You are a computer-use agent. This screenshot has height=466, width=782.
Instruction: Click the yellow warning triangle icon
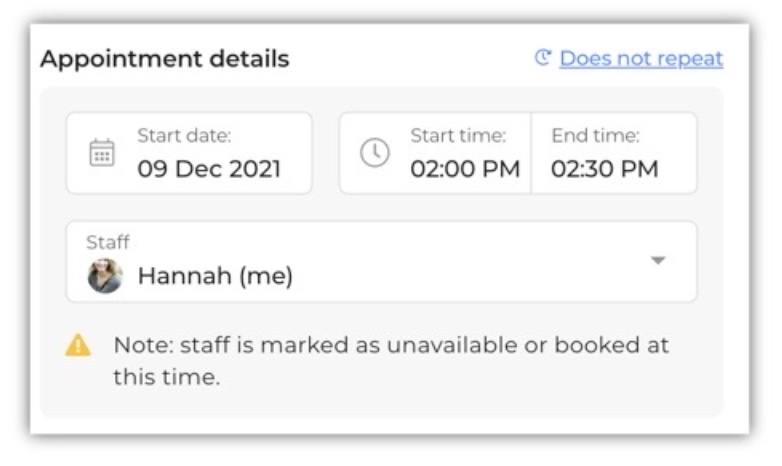78,345
